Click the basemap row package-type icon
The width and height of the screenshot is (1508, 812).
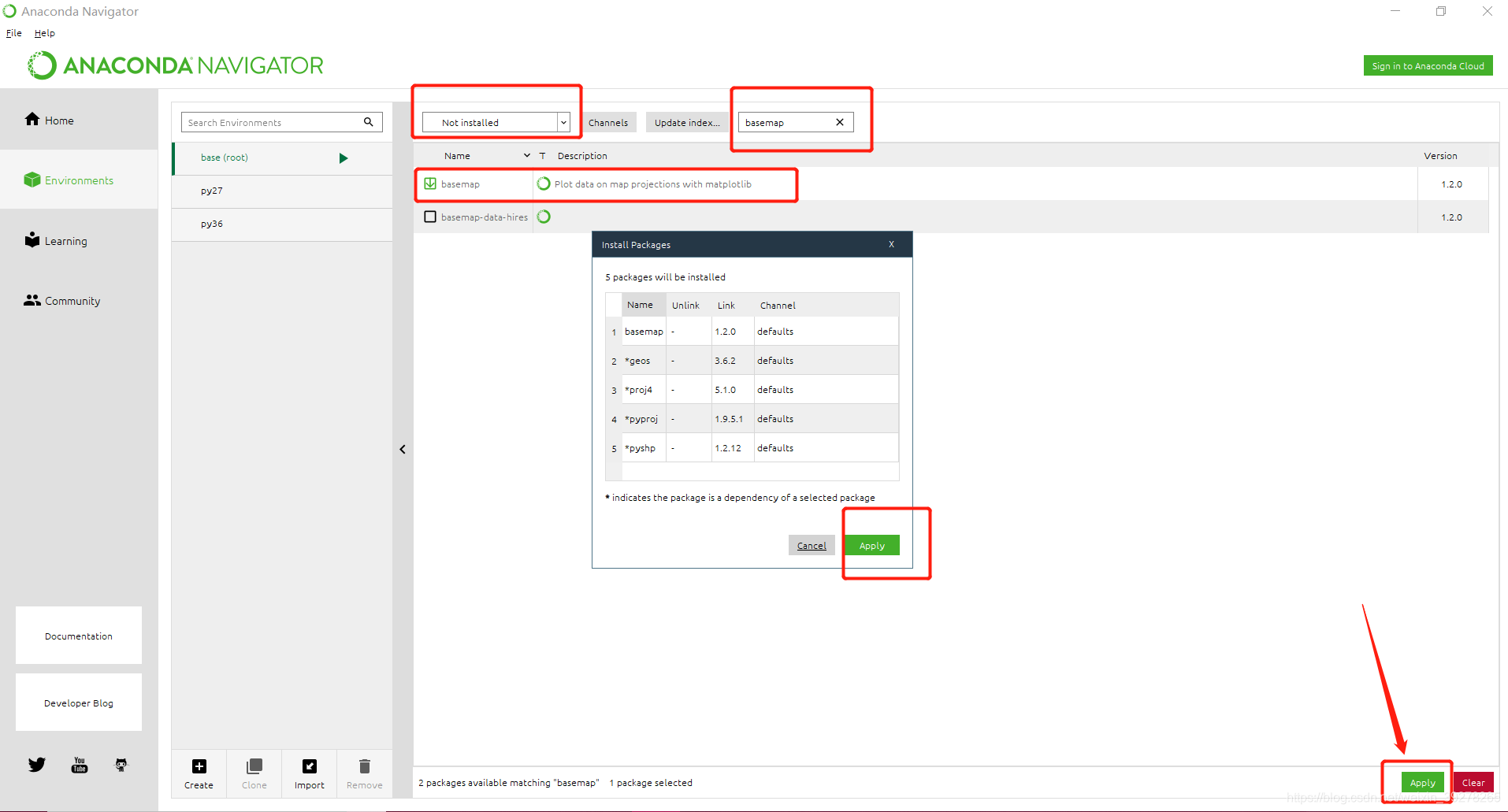pyautogui.click(x=544, y=184)
